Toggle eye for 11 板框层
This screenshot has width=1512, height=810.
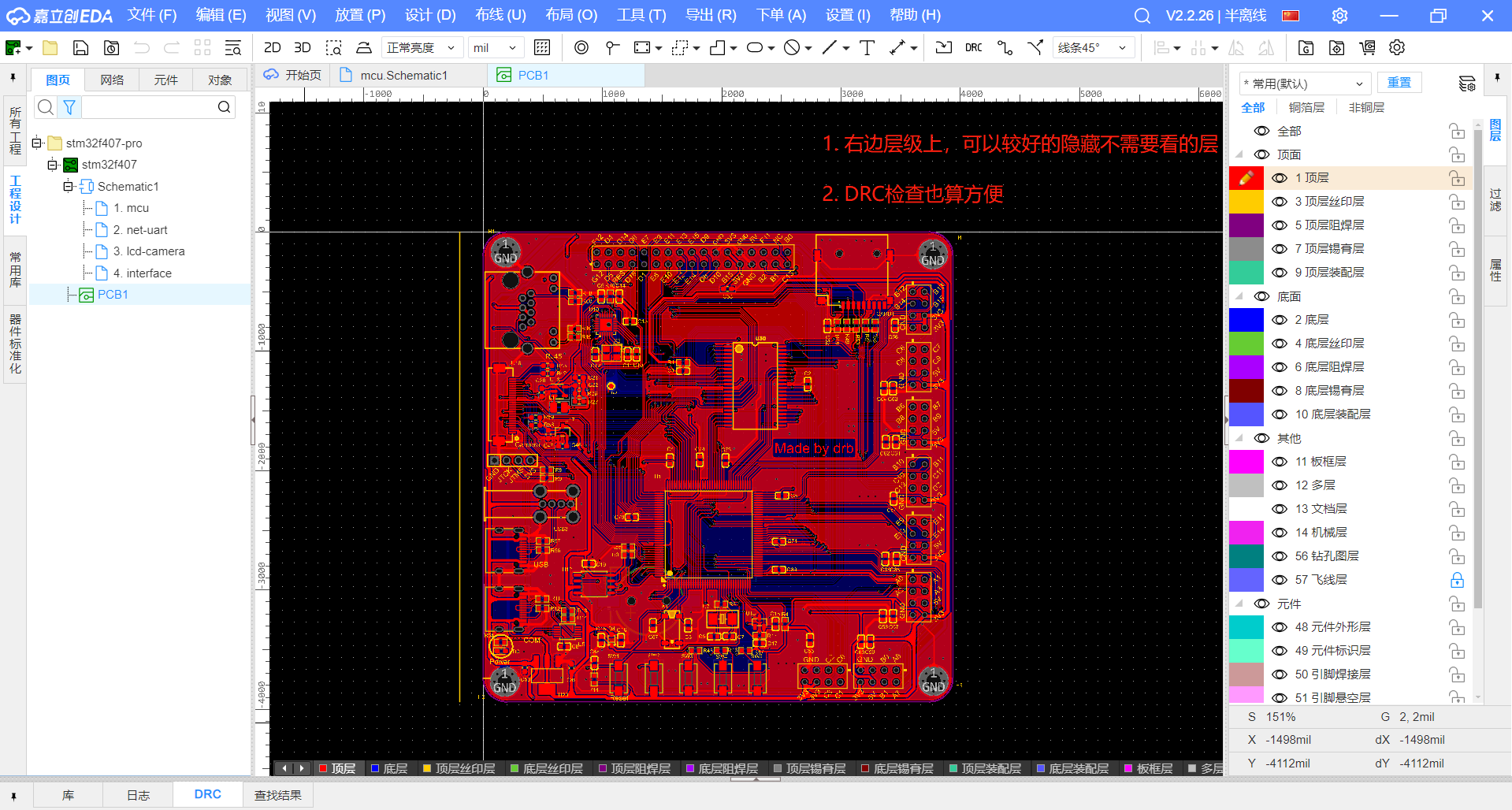pyautogui.click(x=1280, y=462)
